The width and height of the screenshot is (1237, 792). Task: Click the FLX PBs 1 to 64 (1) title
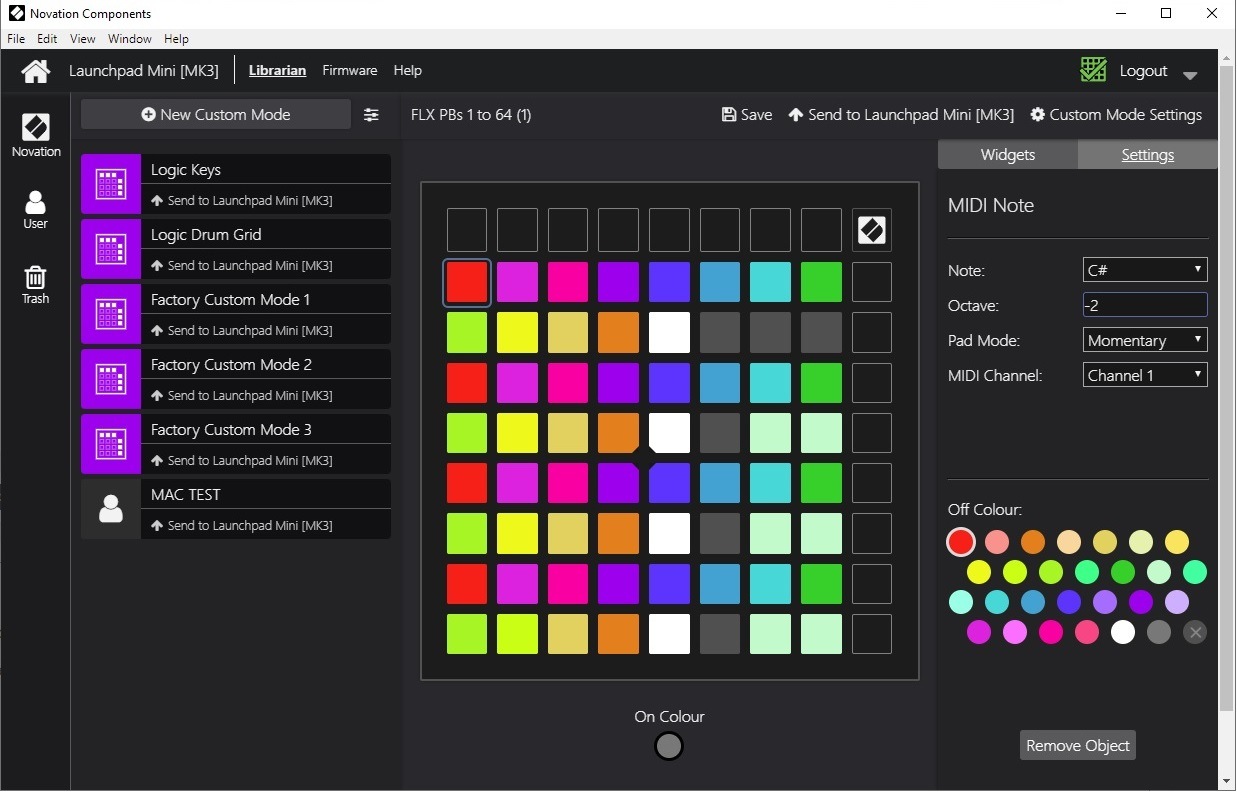click(471, 115)
